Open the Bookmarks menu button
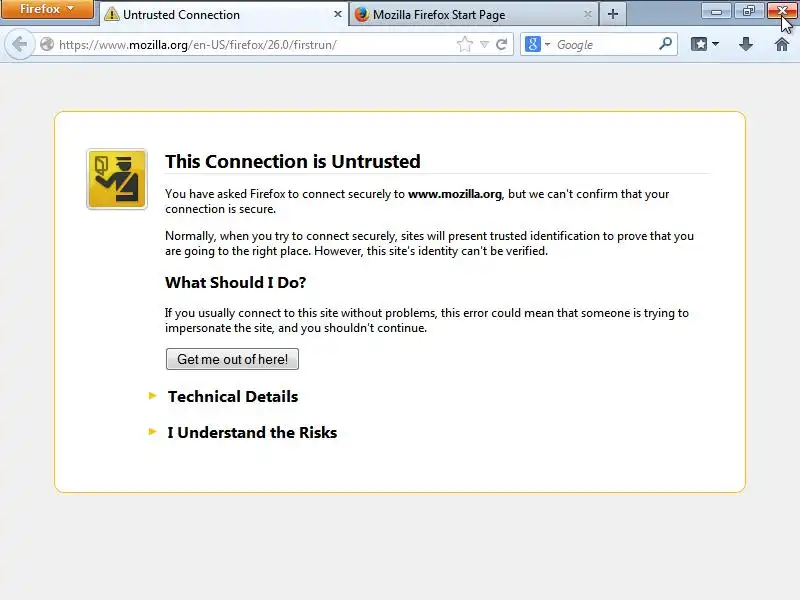800x600 pixels. pos(705,44)
